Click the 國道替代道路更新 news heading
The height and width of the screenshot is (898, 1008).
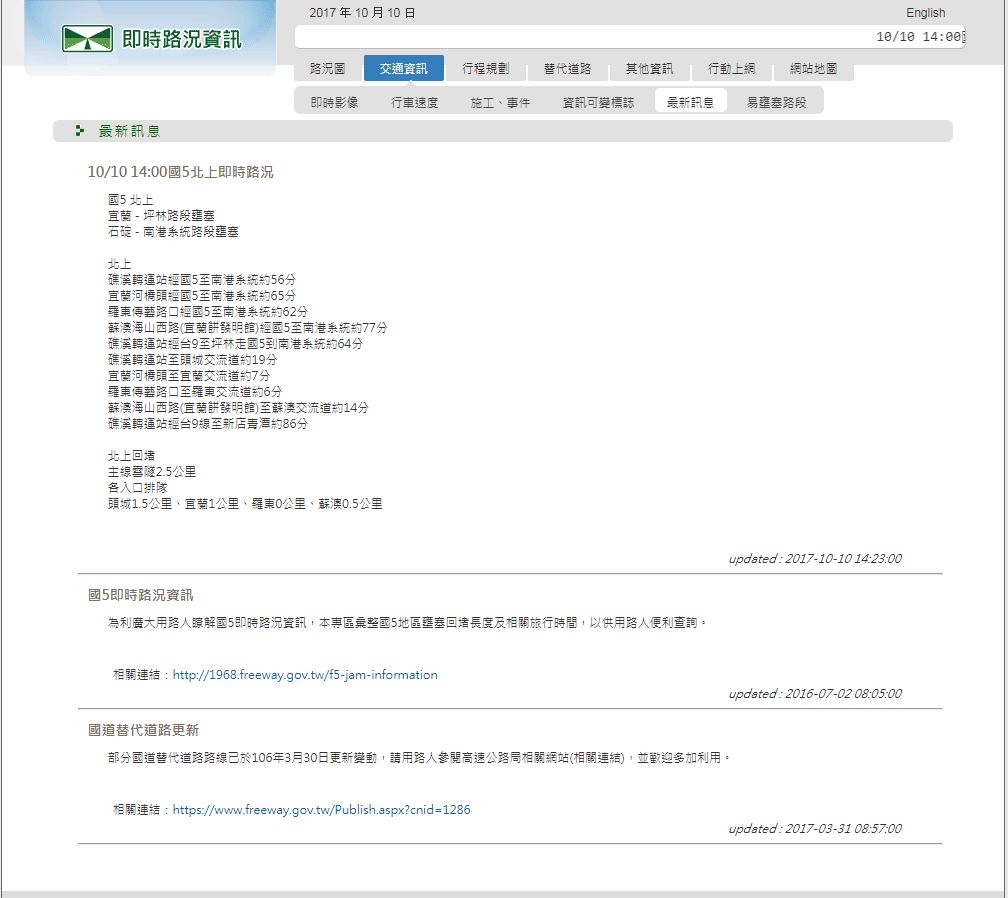[143, 730]
